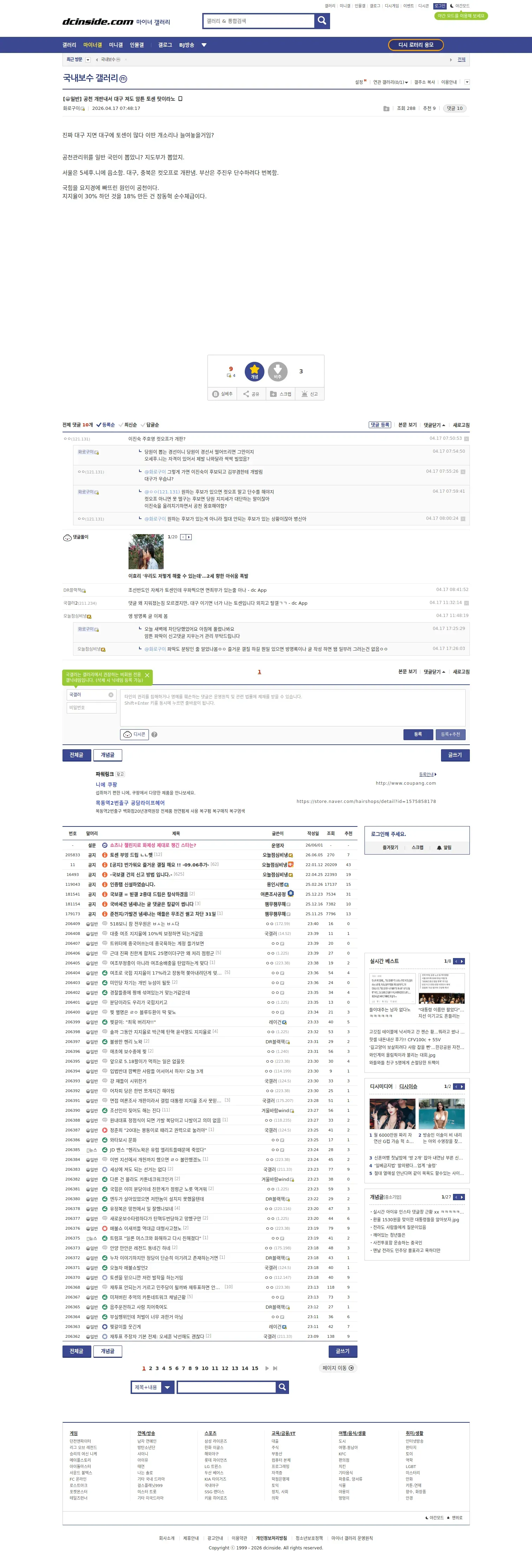Click 갤주소 복사 link
Screen dimensions: 532x1568
click(x=425, y=82)
